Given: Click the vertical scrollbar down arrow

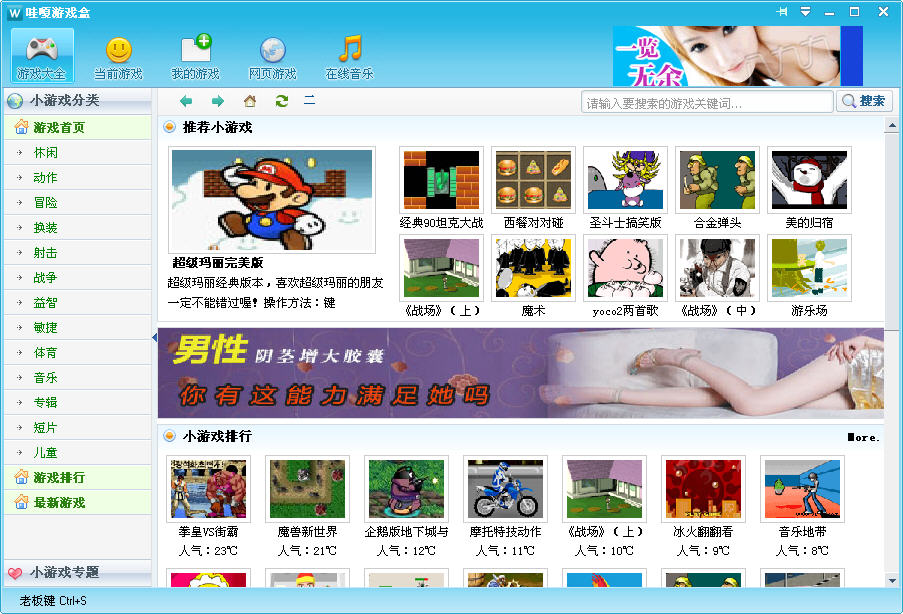Looking at the screenshot, I should point(892,579).
